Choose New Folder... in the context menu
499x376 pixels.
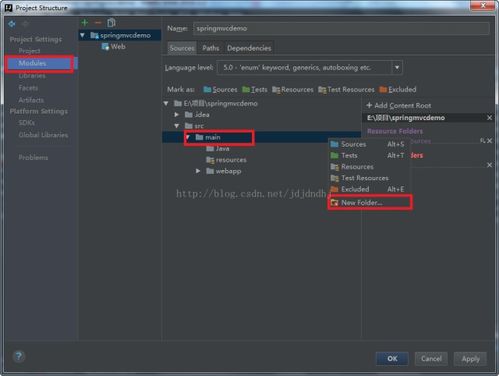pos(370,202)
